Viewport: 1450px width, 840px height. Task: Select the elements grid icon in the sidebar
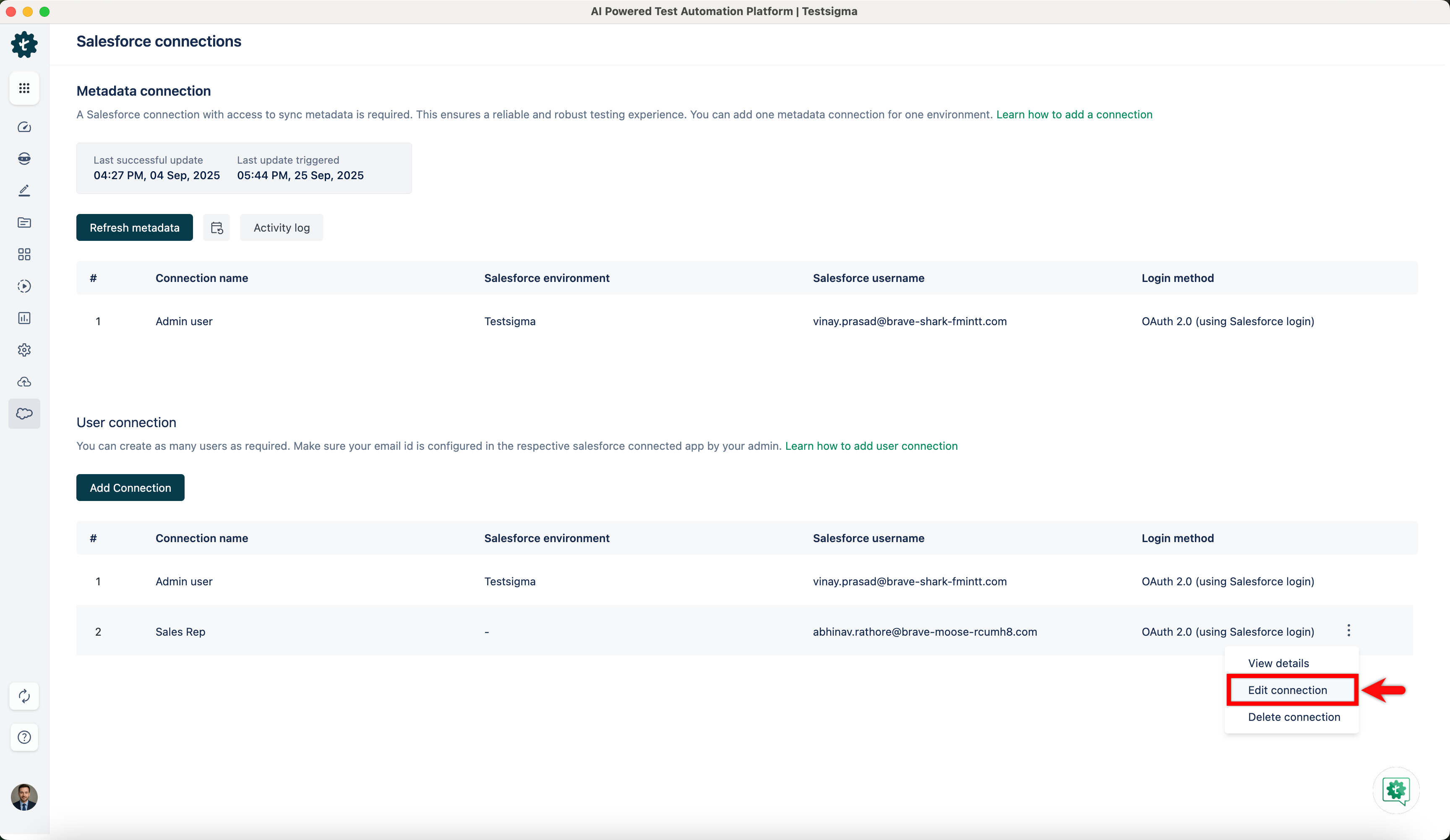click(x=24, y=254)
